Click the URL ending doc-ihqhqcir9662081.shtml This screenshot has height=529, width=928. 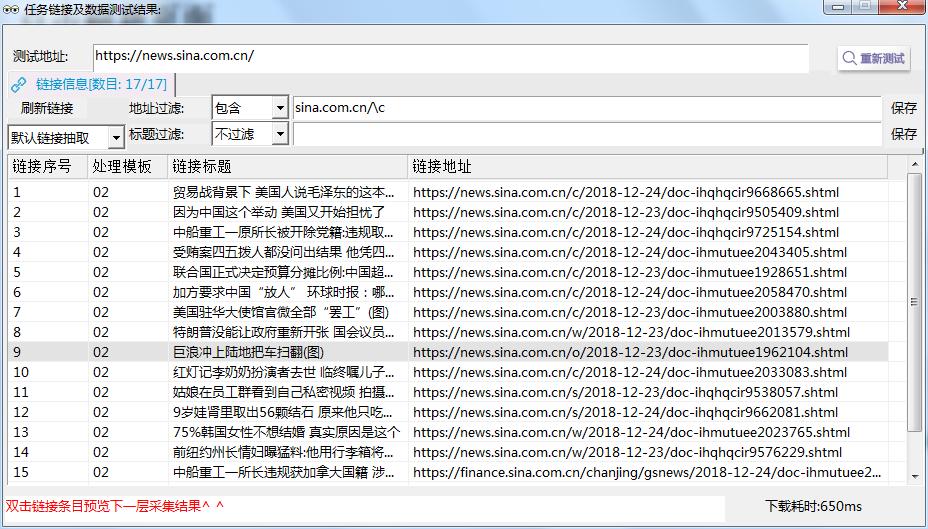point(626,412)
